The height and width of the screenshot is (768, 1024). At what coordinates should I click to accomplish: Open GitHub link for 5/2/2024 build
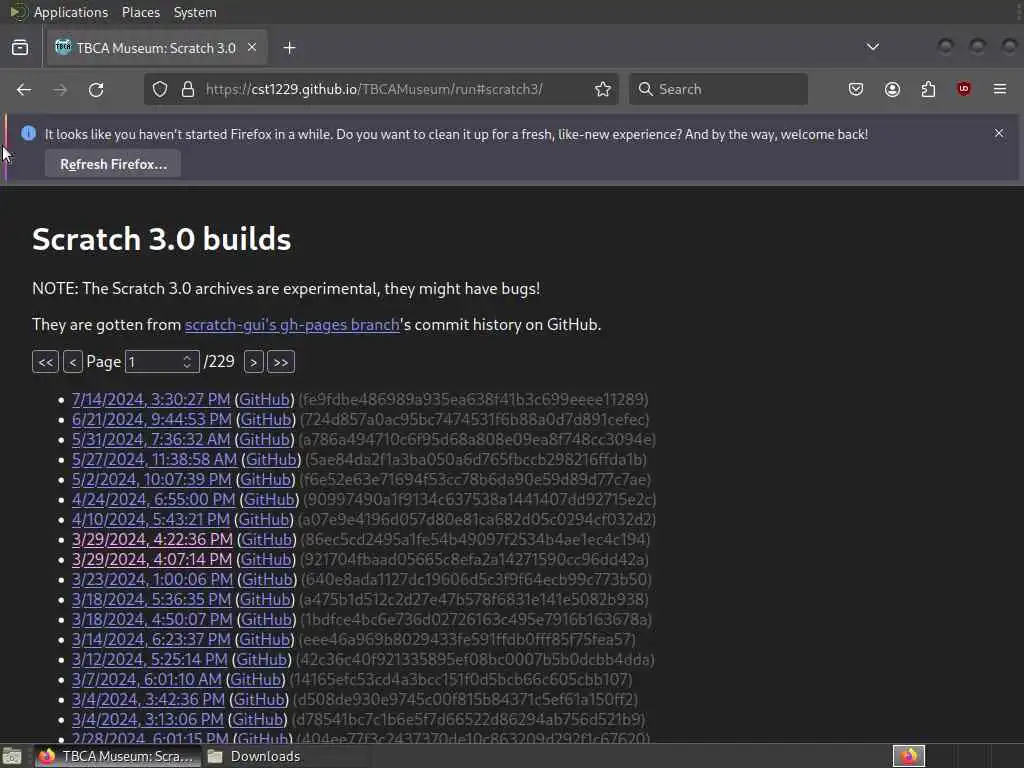click(265, 479)
